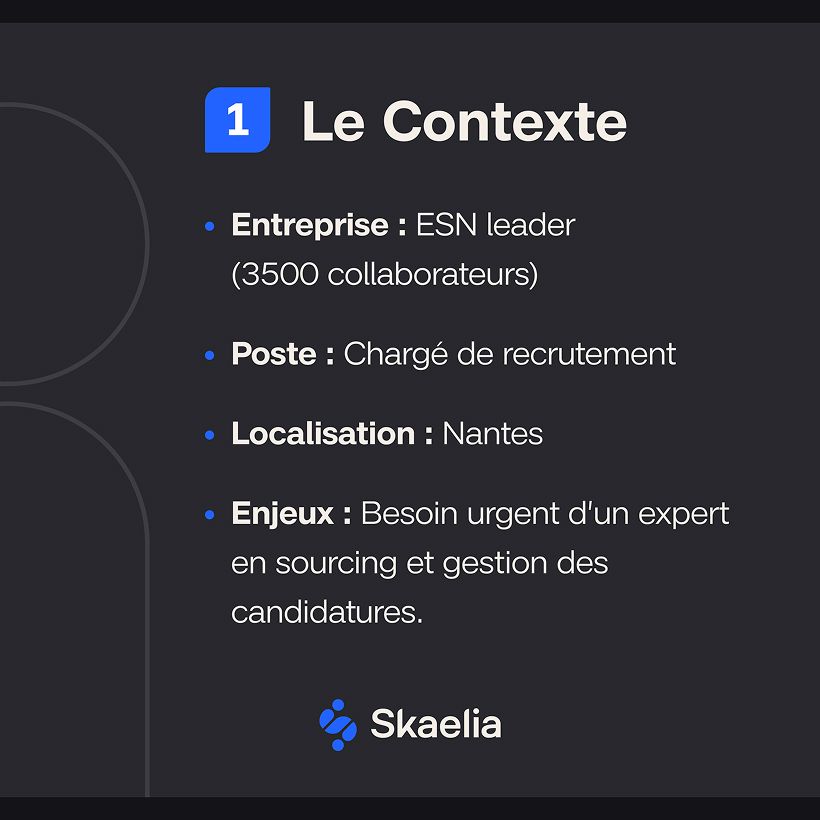Viewport: 820px width, 820px height.
Task: Click the ESN leader text
Action: 495,225
